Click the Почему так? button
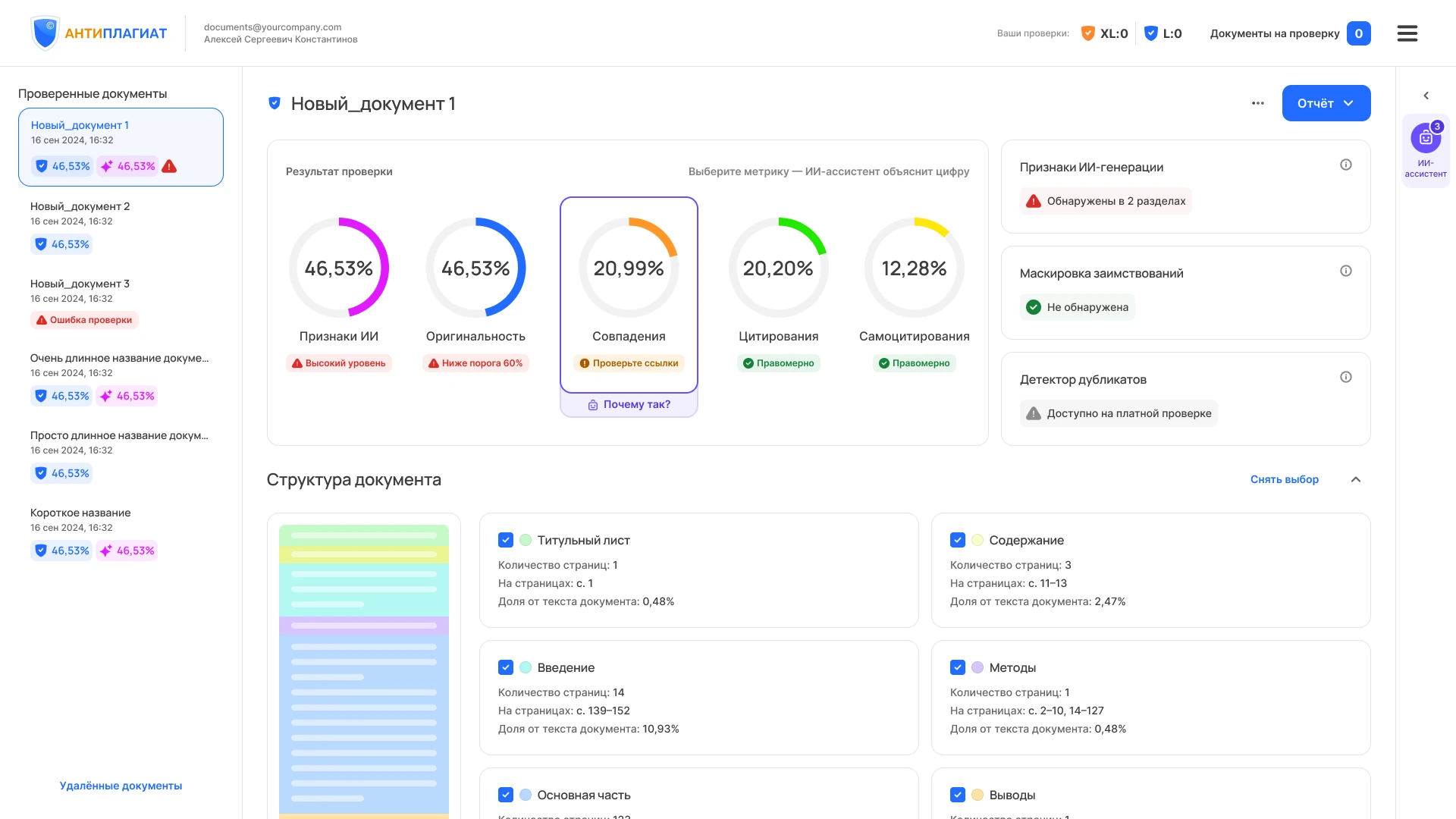This screenshot has width=1456, height=819. 629,405
